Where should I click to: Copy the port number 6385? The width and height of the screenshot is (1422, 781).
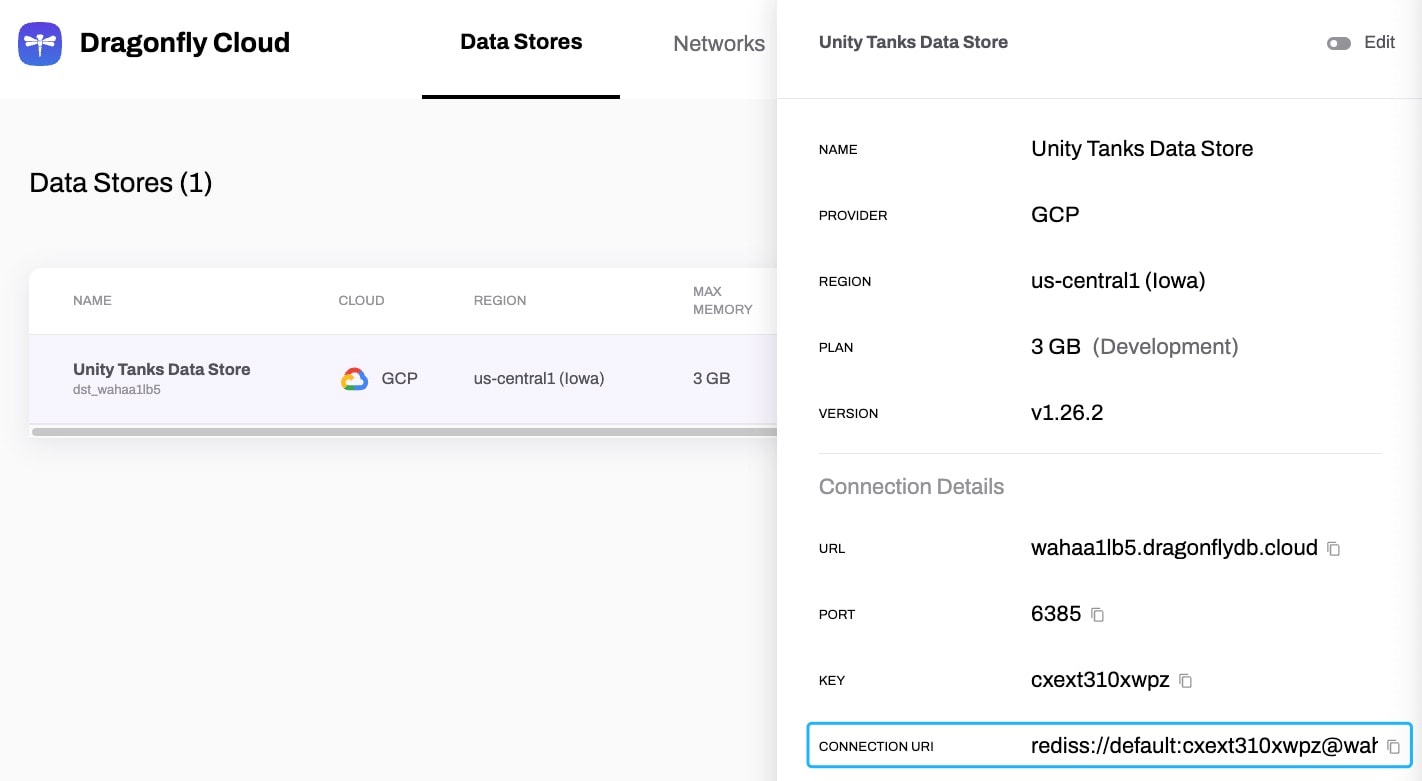coord(1097,615)
